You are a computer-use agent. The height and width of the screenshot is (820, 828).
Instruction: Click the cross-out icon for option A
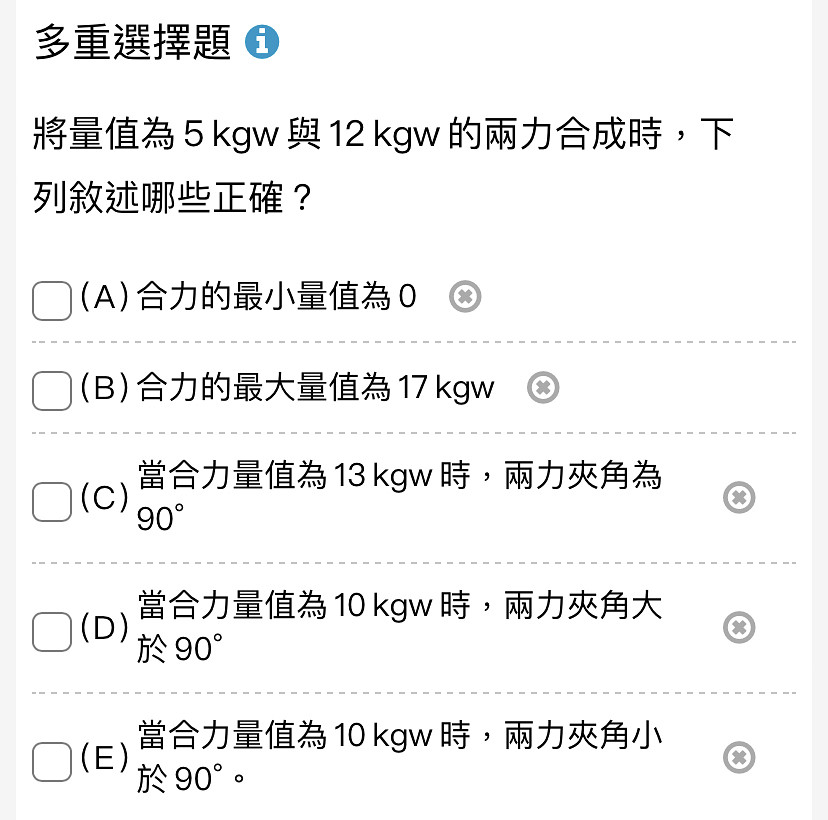[465, 297]
